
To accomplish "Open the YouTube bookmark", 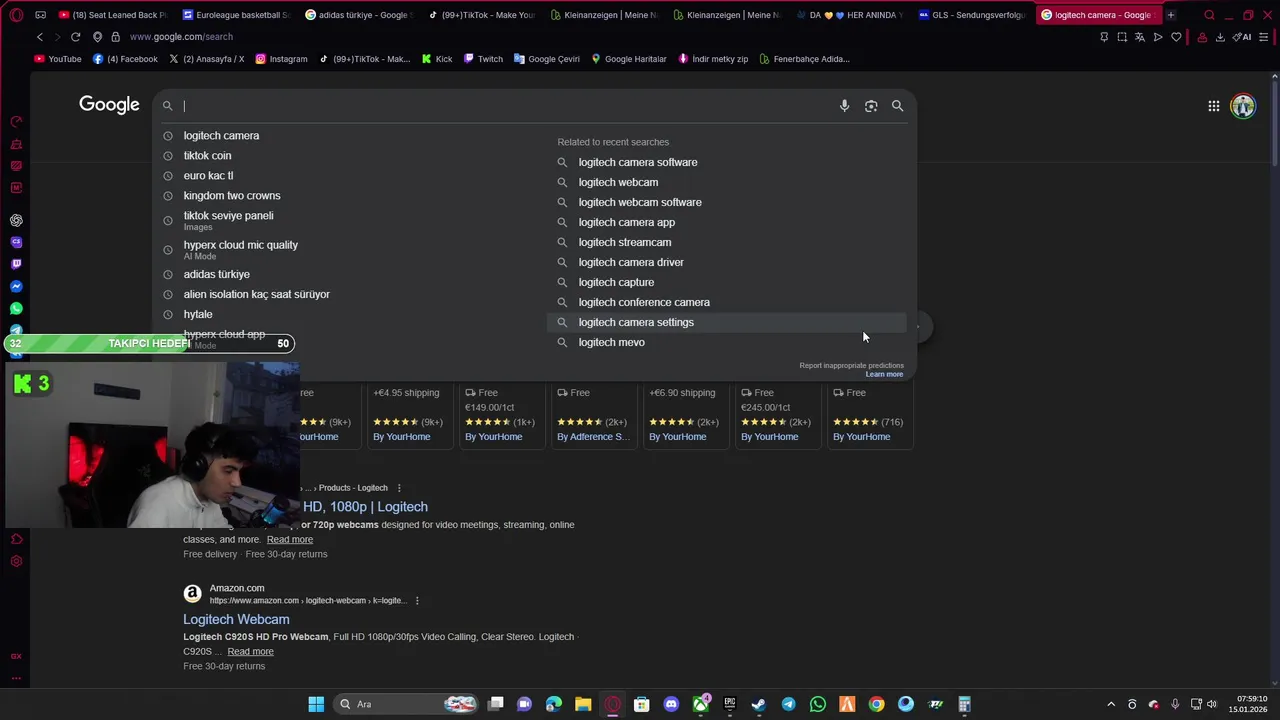I will click(x=58, y=59).
